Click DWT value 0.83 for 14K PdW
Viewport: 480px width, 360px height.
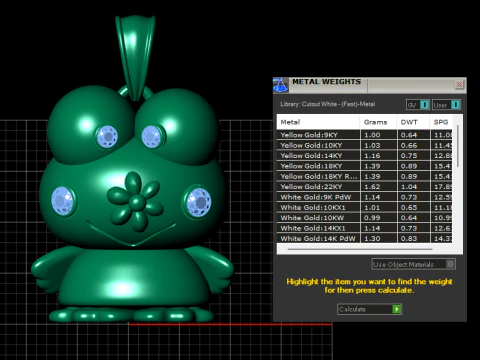click(x=409, y=238)
